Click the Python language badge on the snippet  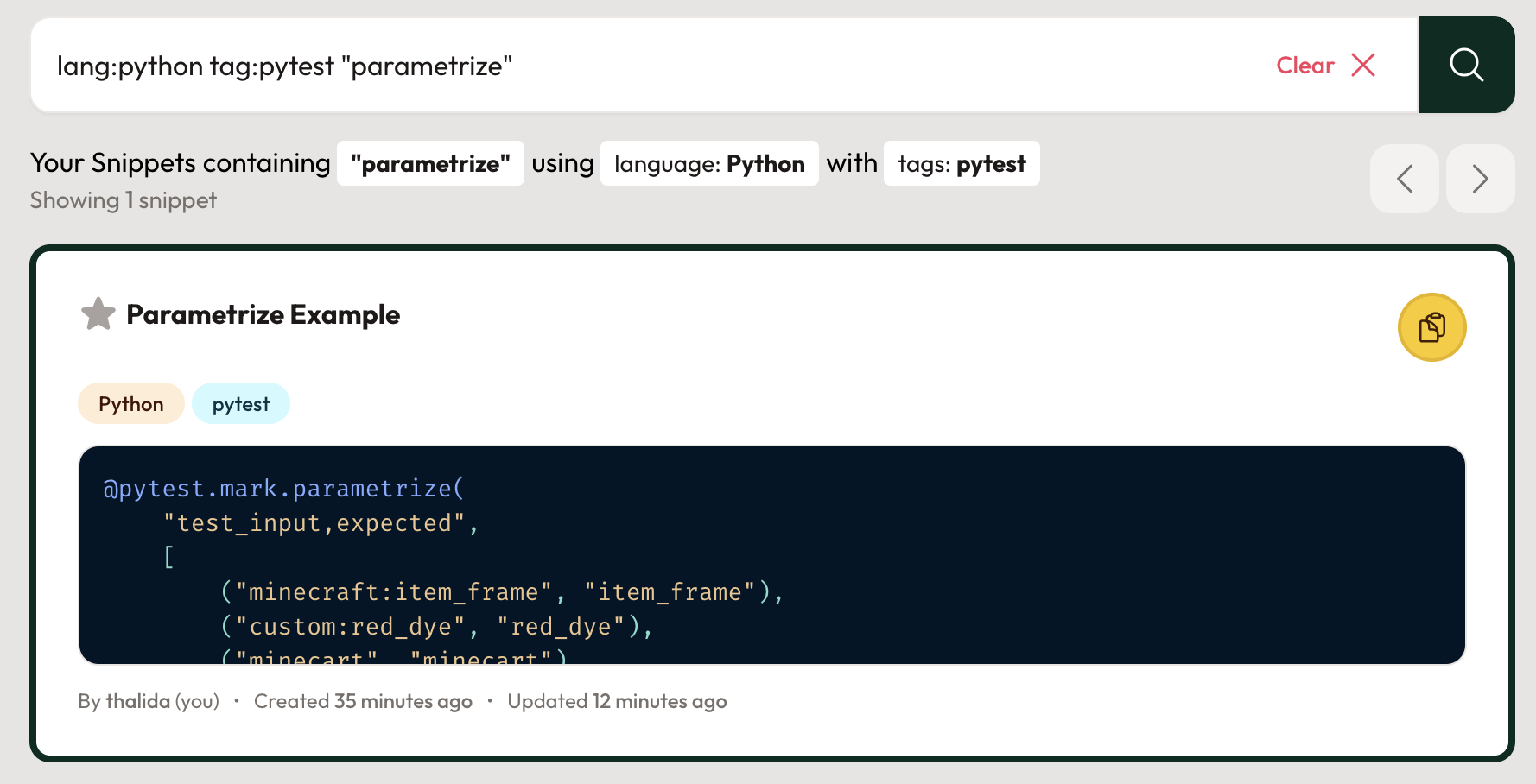[131, 404]
